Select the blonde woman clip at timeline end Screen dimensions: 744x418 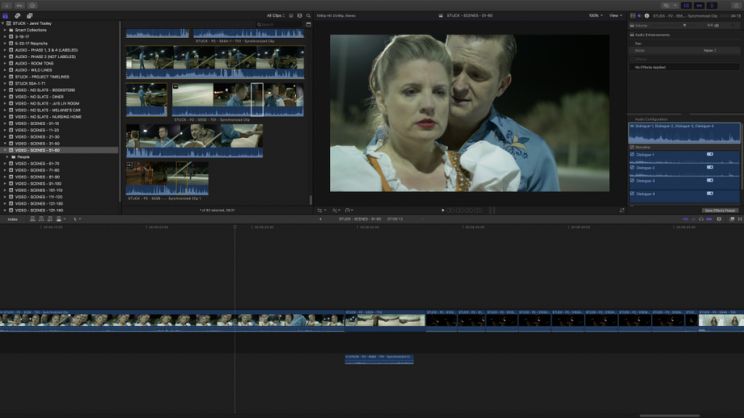[x=721, y=321]
